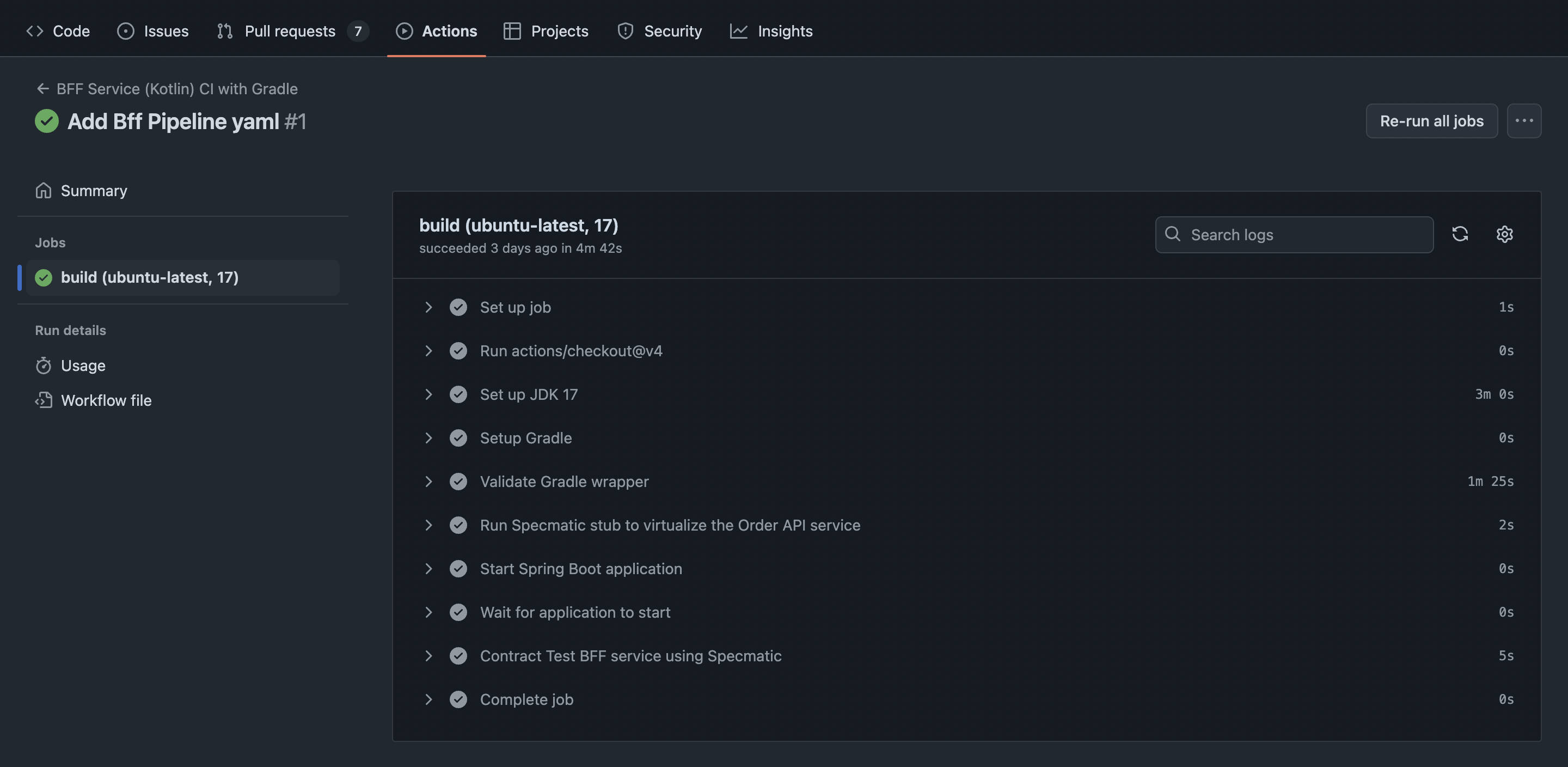Click the Summary home icon
The width and height of the screenshot is (1568, 767).
[x=43, y=191]
